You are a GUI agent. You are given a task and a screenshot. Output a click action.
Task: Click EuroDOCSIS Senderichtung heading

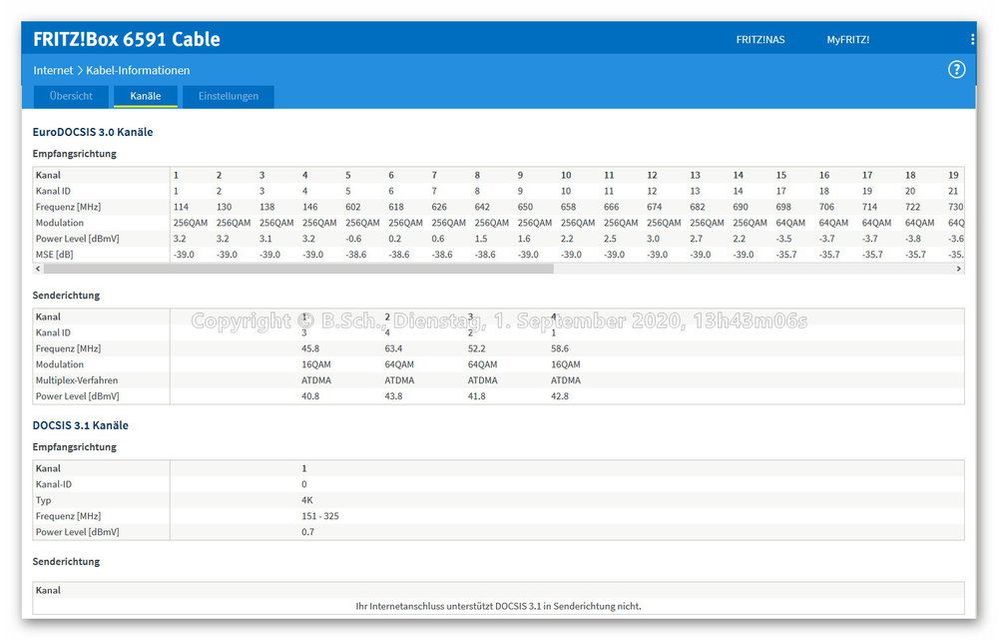66,296
